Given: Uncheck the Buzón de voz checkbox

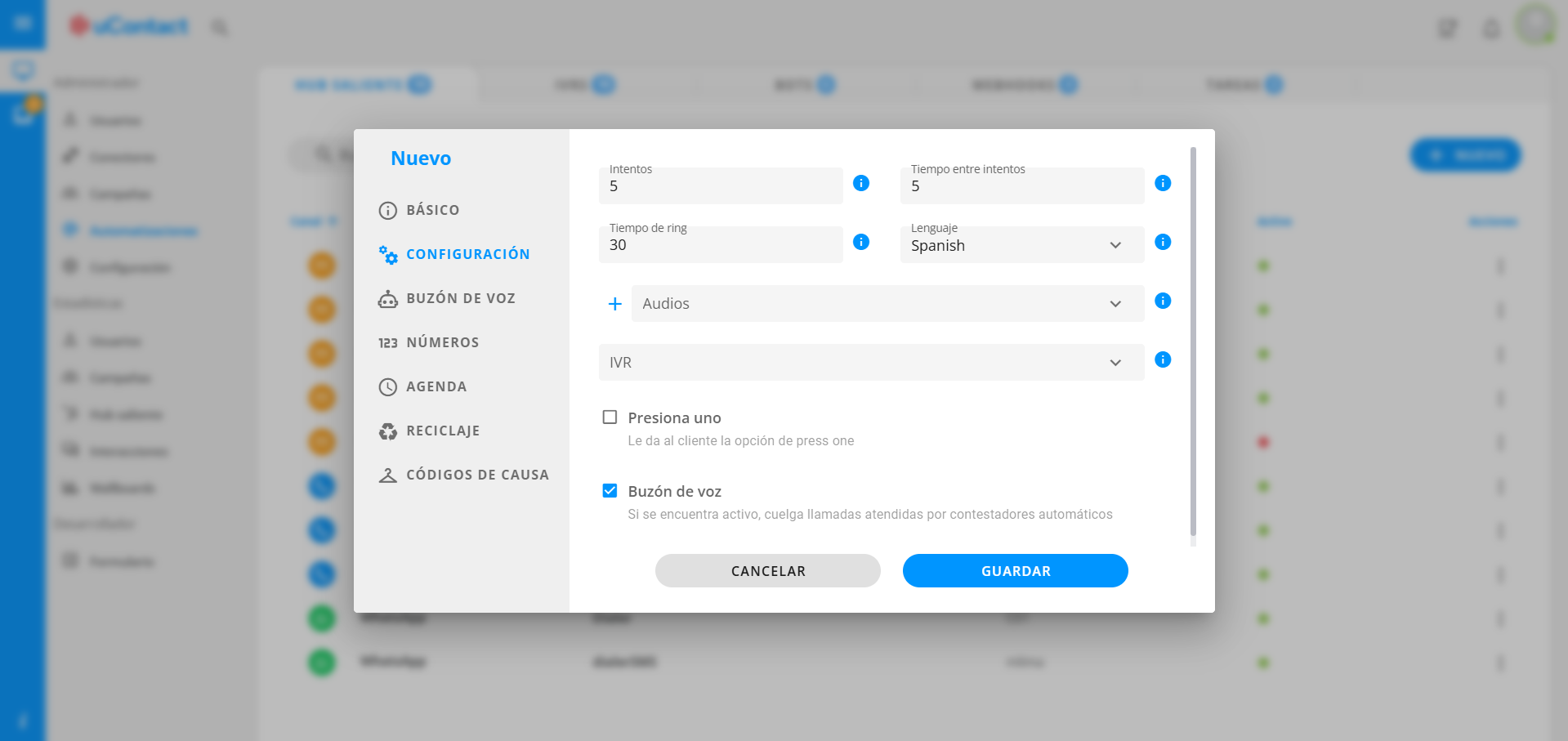Looking at the screenshot, I should pyautogui.click(x=610, y=491).
